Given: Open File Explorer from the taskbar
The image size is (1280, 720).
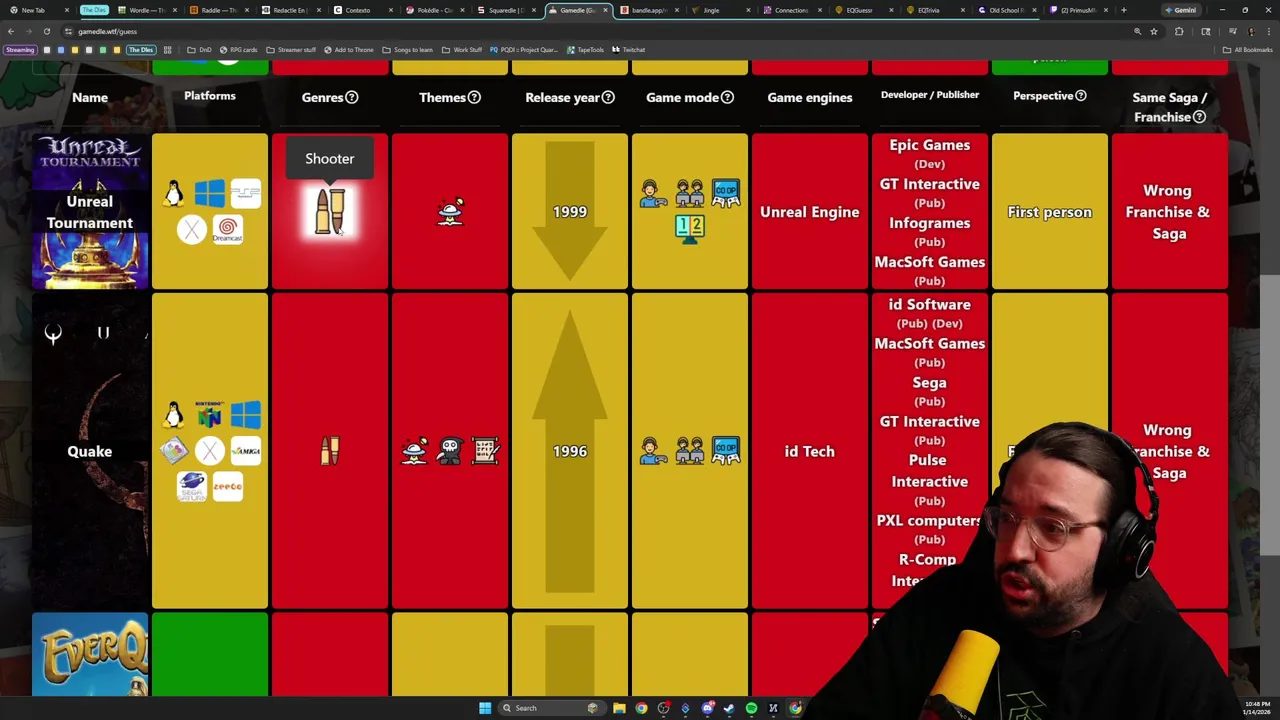Looking at the screenshot, I should 619,708.
